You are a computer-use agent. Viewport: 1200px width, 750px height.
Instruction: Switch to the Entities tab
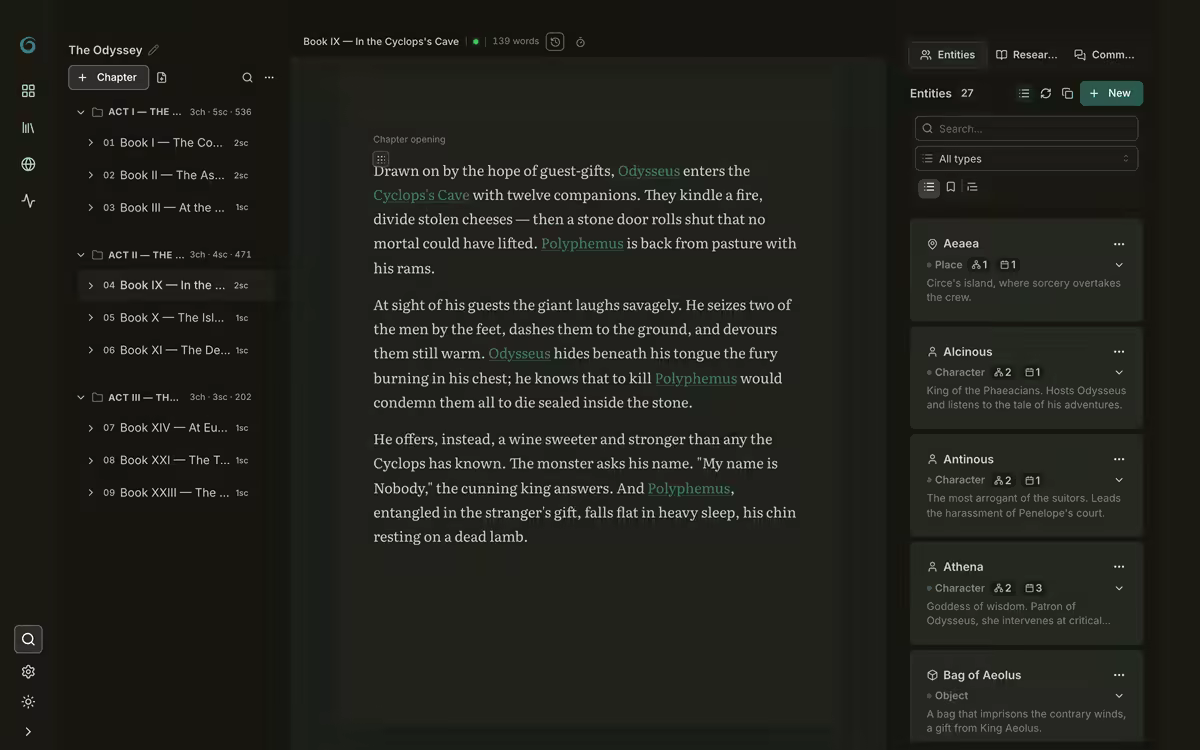pos(947,55)
